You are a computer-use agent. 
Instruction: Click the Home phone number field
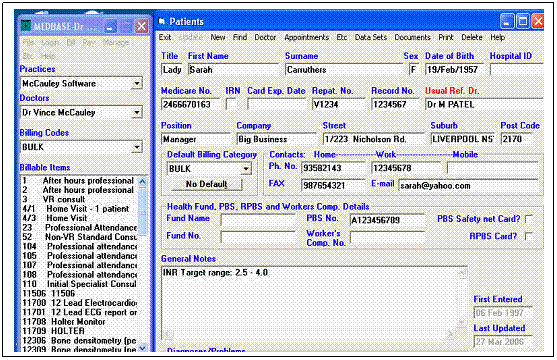tap(333, 168)
